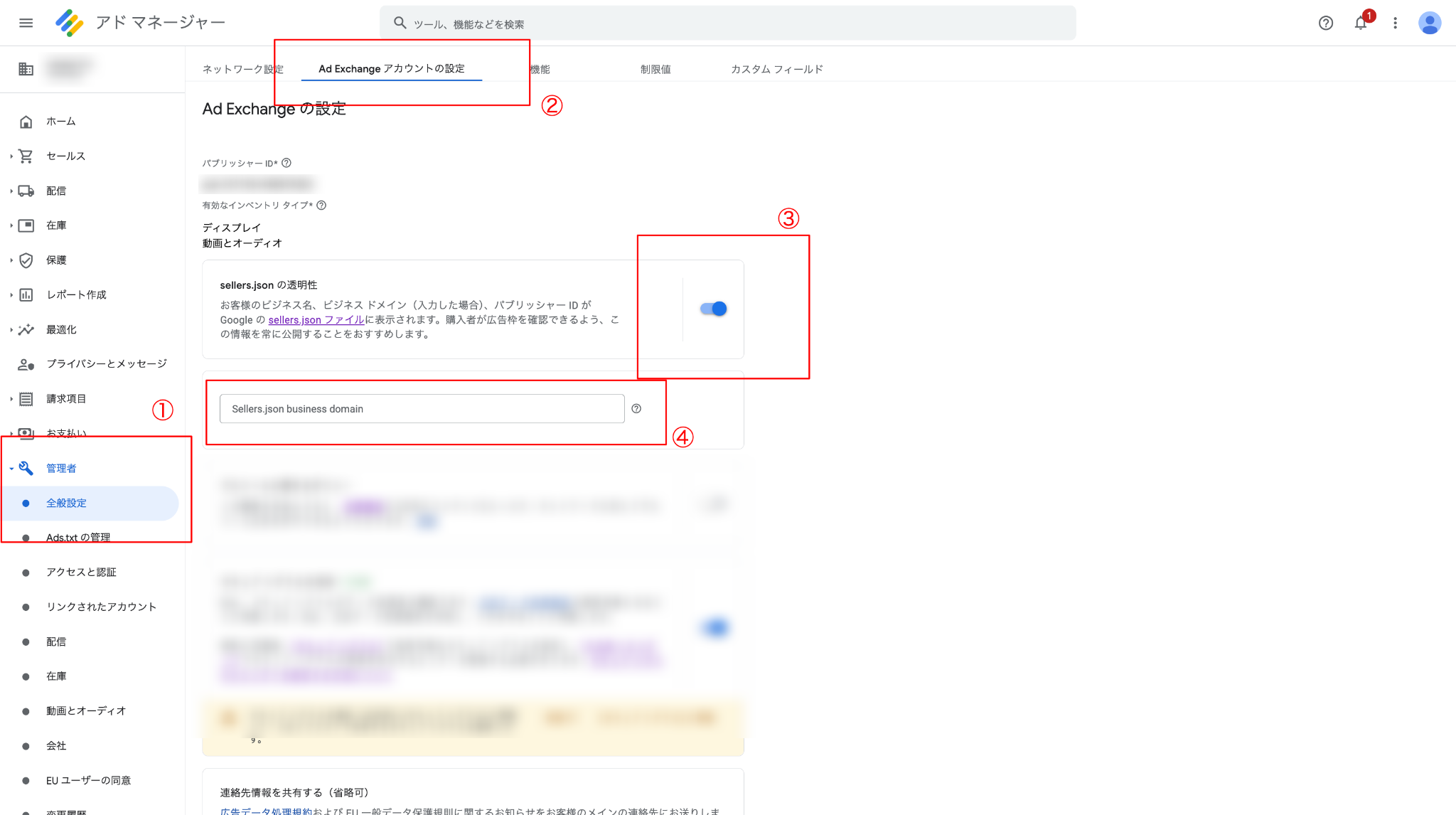
Task: Expand the 最適化 section arrow
Action: click(11, 329)
